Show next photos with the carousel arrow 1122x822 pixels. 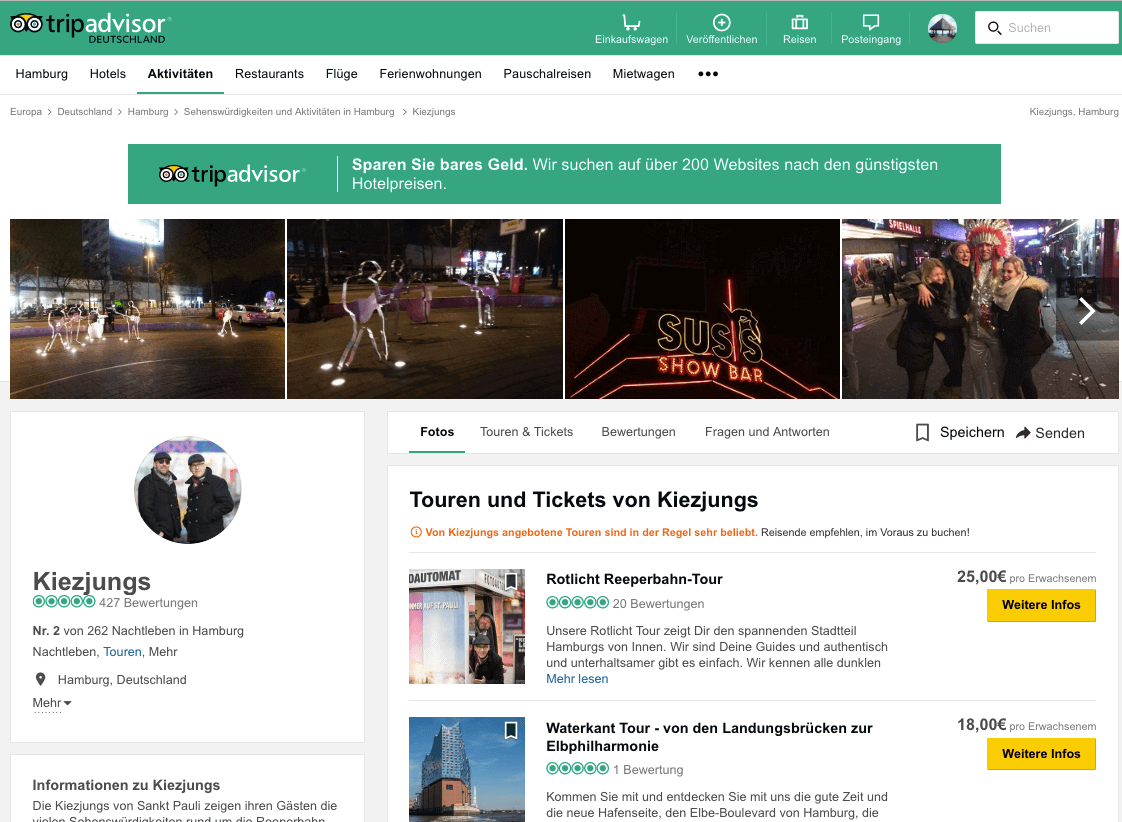(x=1087, y=310)
